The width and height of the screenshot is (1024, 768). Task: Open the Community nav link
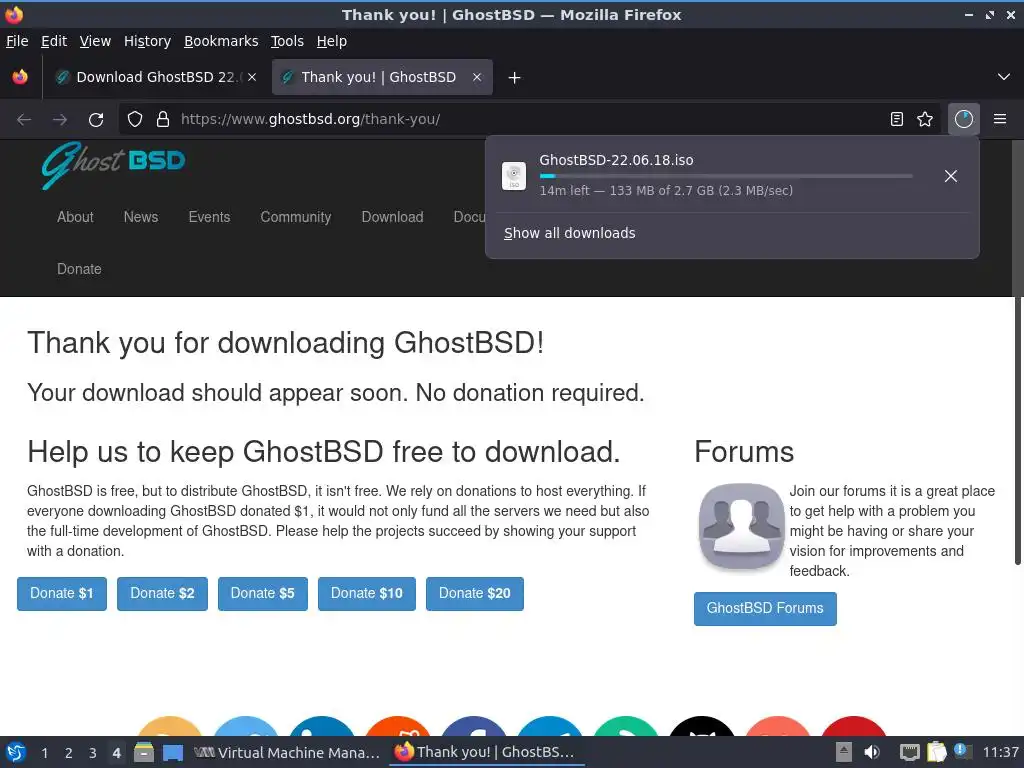[x=295, y=217]
